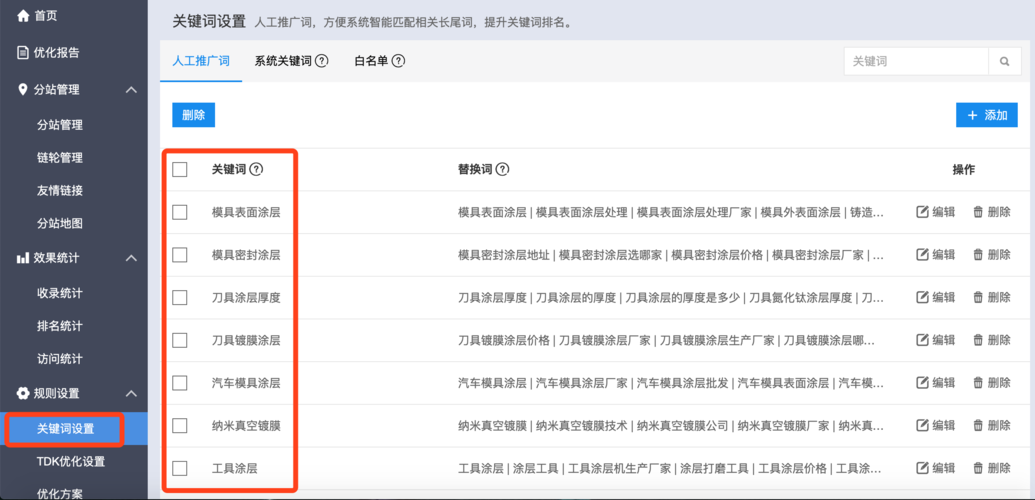Click the 操作 column header
Screen dimensions: 1035x500
pos(963,170)
